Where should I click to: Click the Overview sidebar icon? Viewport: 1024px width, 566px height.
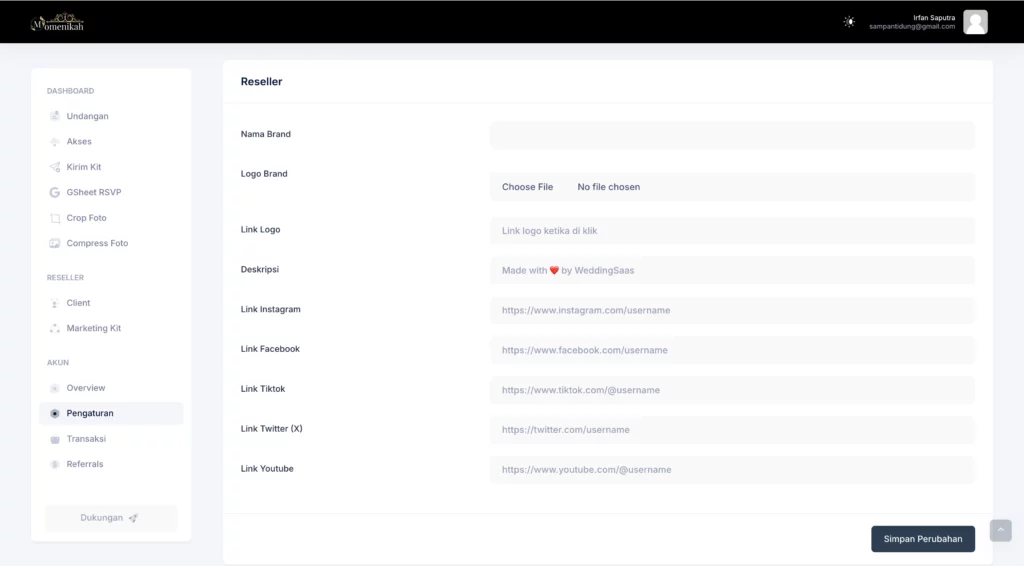coord(55,388)
